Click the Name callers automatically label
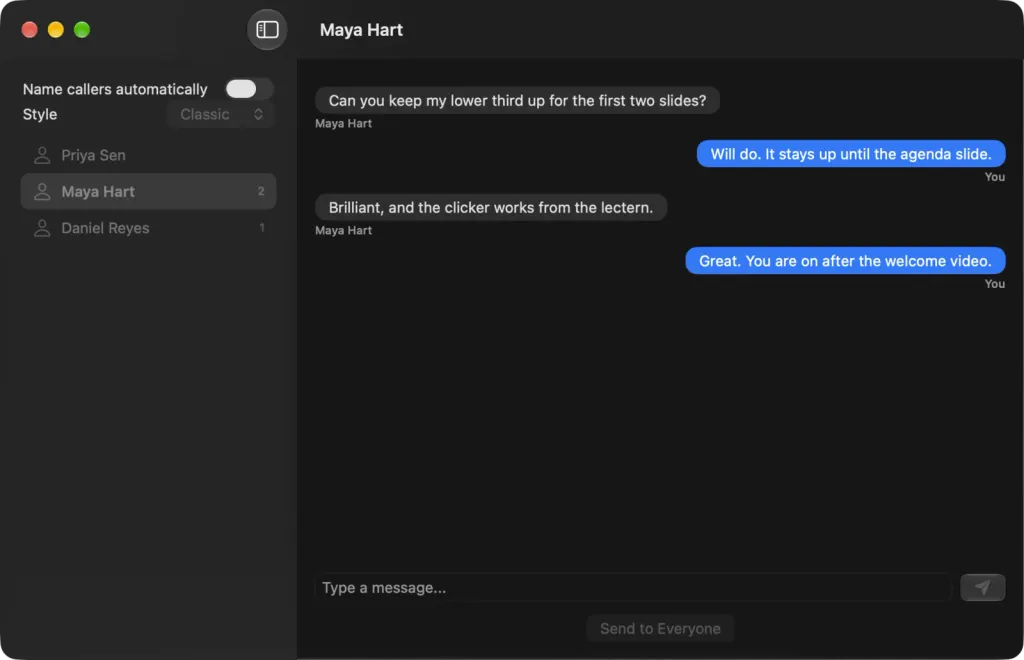The height and width of the screenshot is (660, 1024). coord(115,89)
